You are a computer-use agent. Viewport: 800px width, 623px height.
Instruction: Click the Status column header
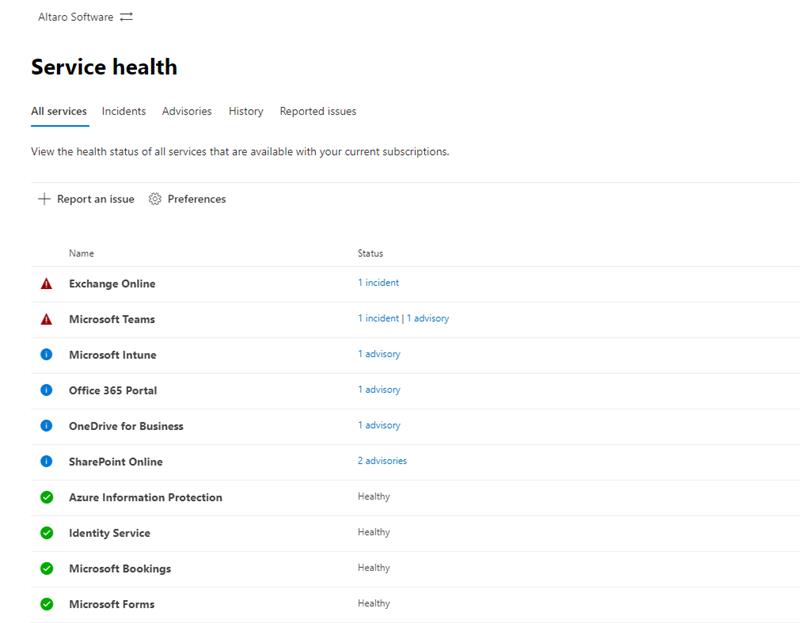click(370, 253)
